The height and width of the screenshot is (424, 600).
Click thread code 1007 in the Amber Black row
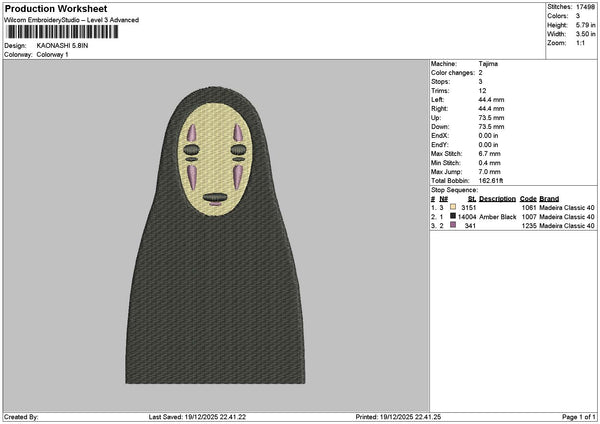click(x=528, y=217)
